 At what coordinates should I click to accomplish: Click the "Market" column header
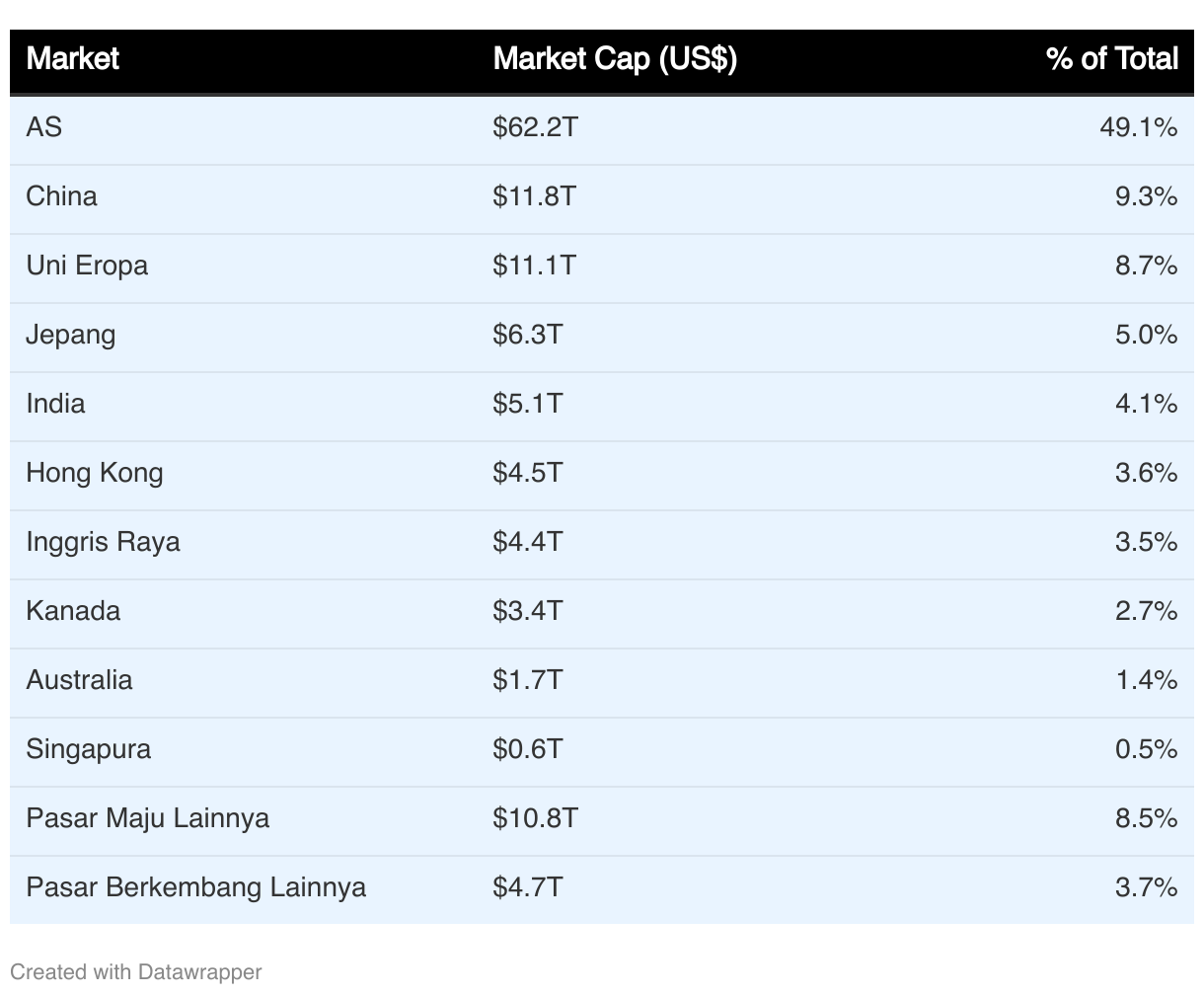(x=72, y=59)
